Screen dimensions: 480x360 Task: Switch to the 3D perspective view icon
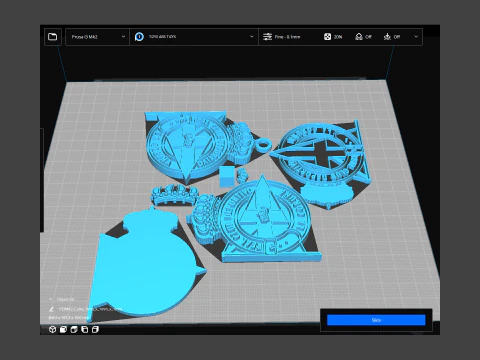pyautogui.click(x=52, y=329)
